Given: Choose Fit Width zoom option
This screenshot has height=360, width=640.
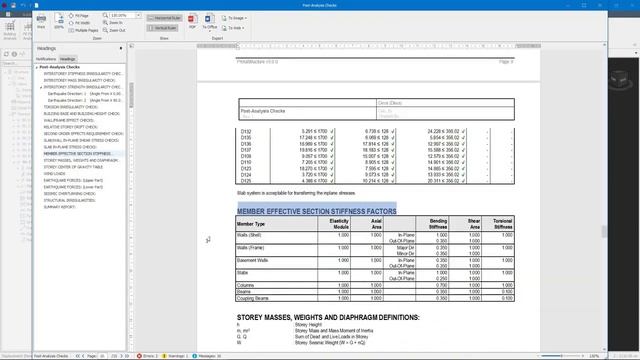Looking at the screenshot, I should coord(79,23).
